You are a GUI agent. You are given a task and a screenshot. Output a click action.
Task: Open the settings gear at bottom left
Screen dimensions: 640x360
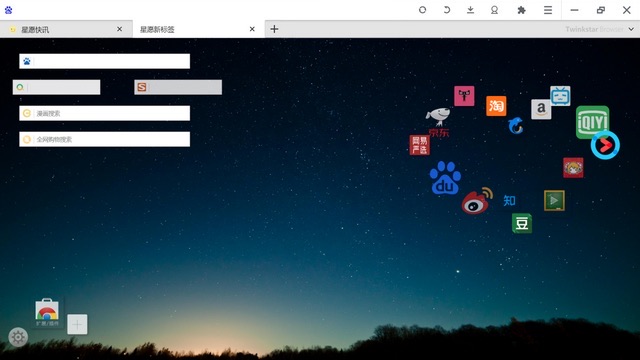point(18,337)
